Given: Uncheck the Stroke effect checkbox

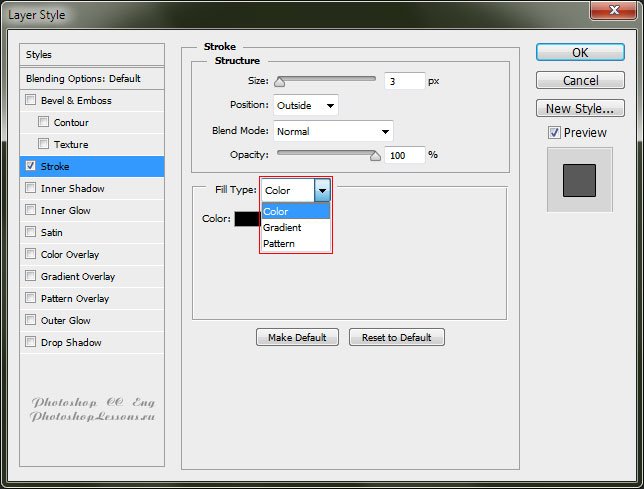Looking at the screenshot, I should [x=31, y=166].
